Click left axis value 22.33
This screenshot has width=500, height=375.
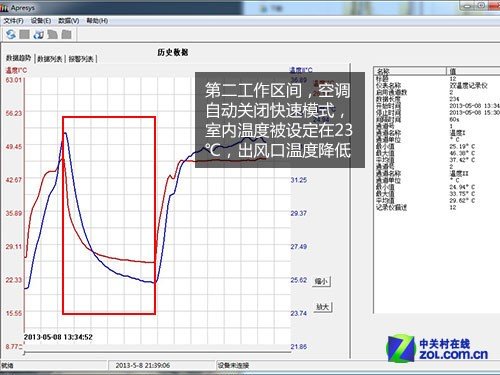pos(13,280)
